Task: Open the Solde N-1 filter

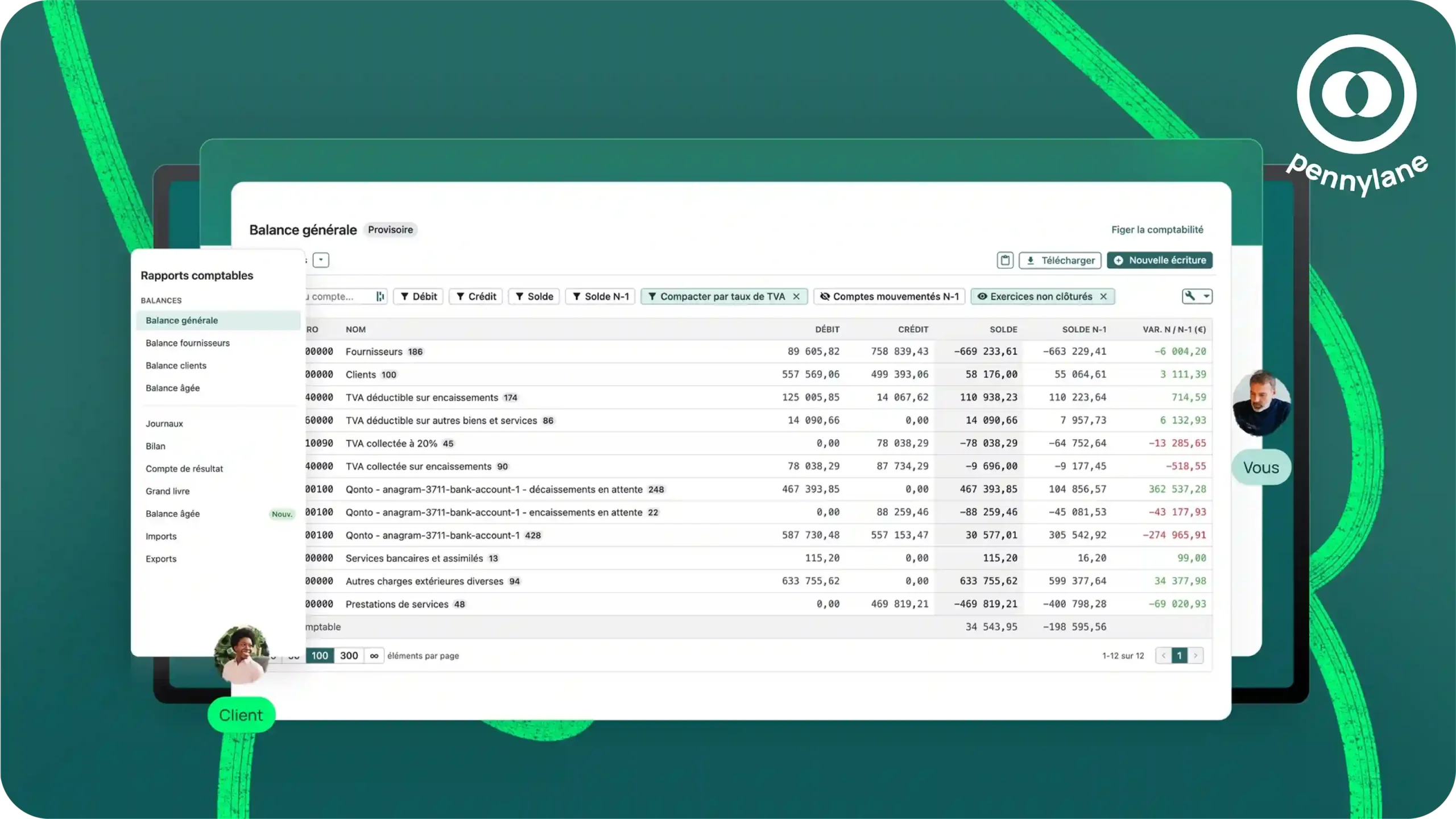Action: point(600,296)
